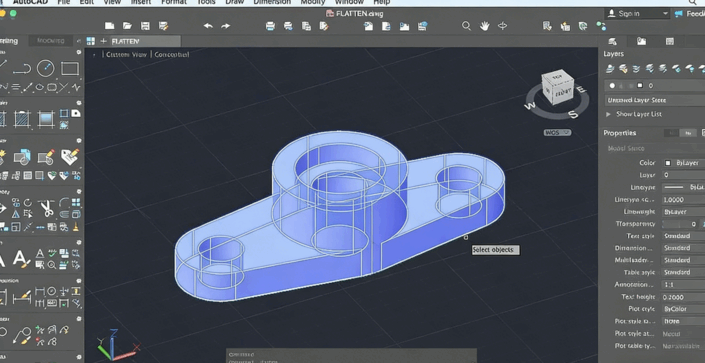Viewport: 705px width, 363px height.
Task: Open the Annotation scale 1:1 dropdown
Action: (683, 284)
